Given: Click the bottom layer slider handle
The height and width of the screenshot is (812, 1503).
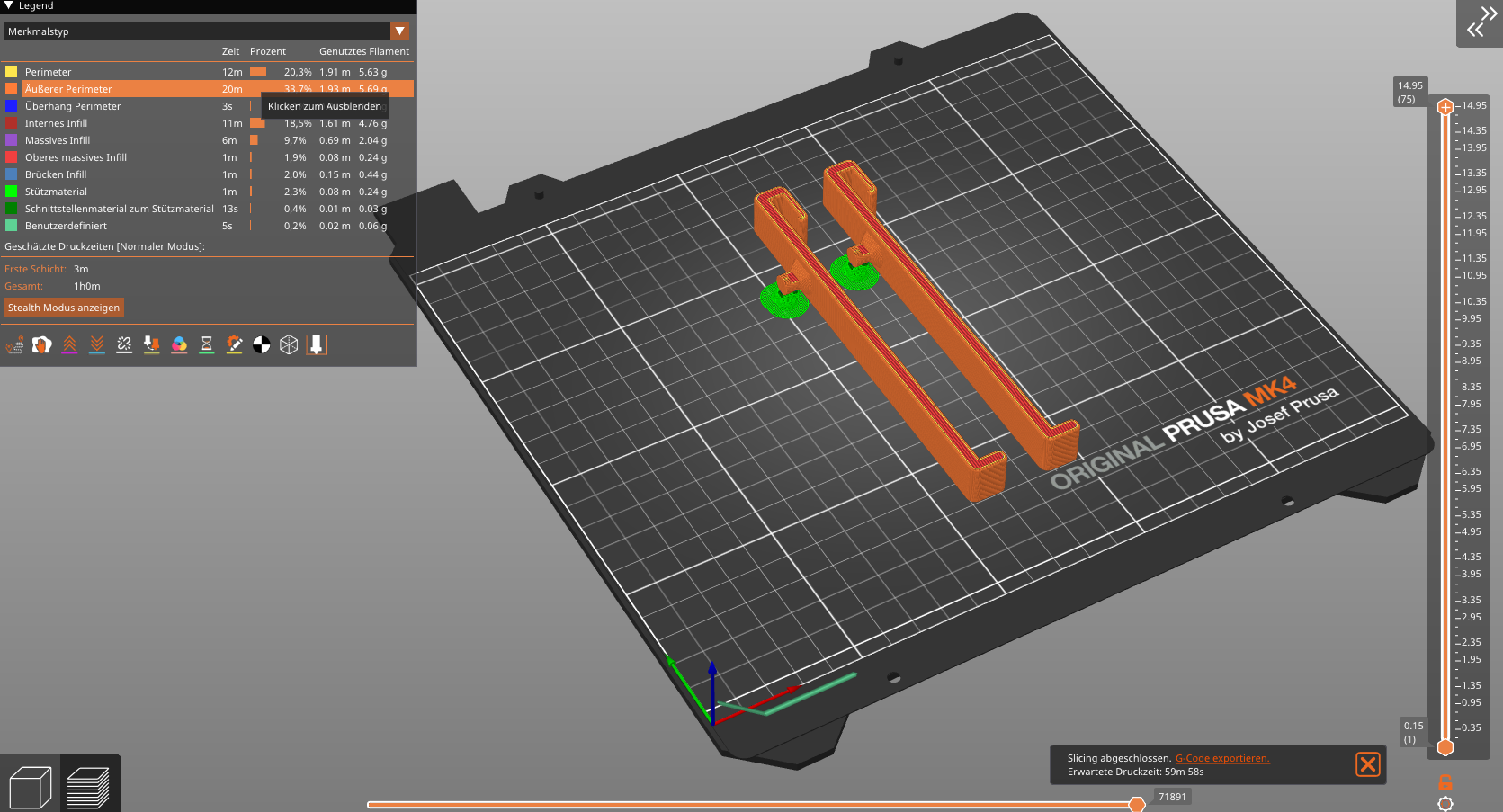Looking at the screenshot, I should [1445, 747].
